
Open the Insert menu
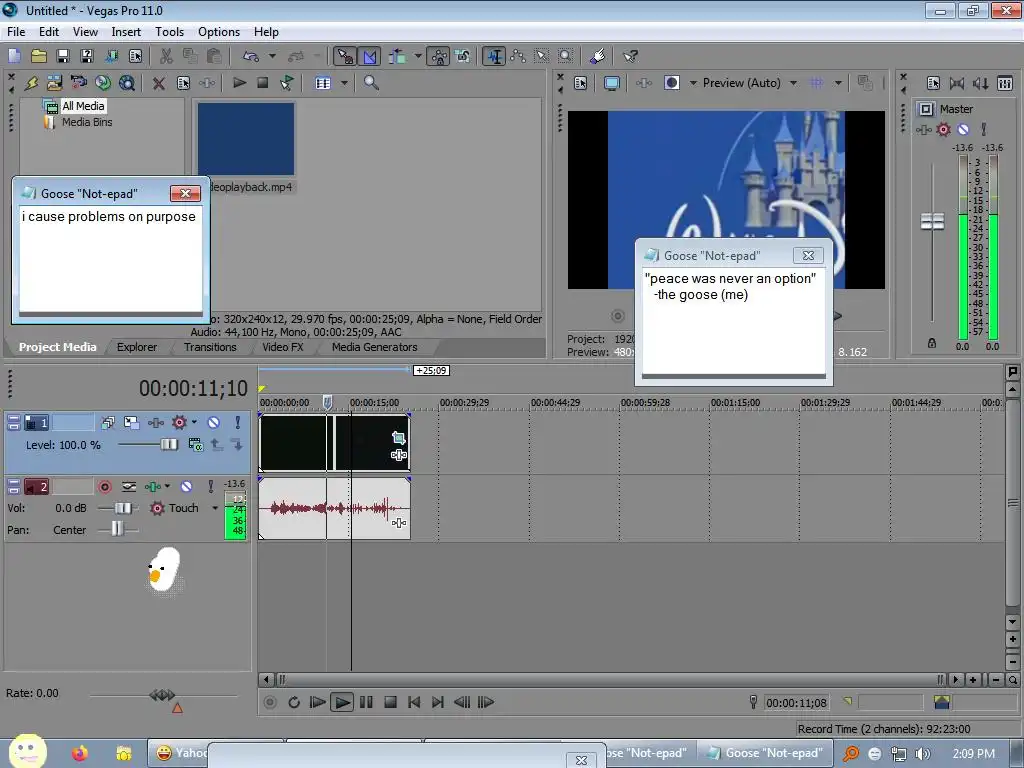point(126,31)
